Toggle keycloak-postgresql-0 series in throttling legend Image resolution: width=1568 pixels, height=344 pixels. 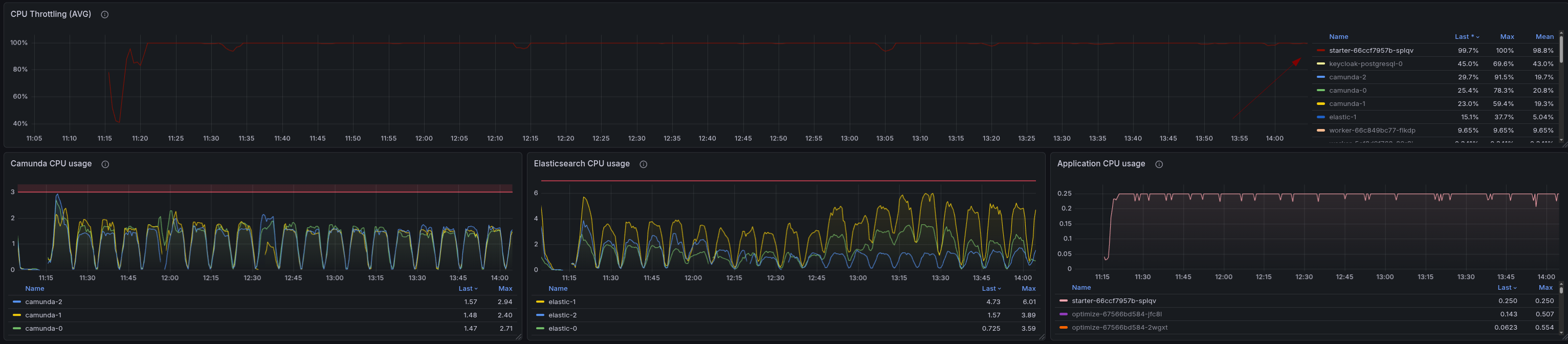click(x=1365, y=64)
